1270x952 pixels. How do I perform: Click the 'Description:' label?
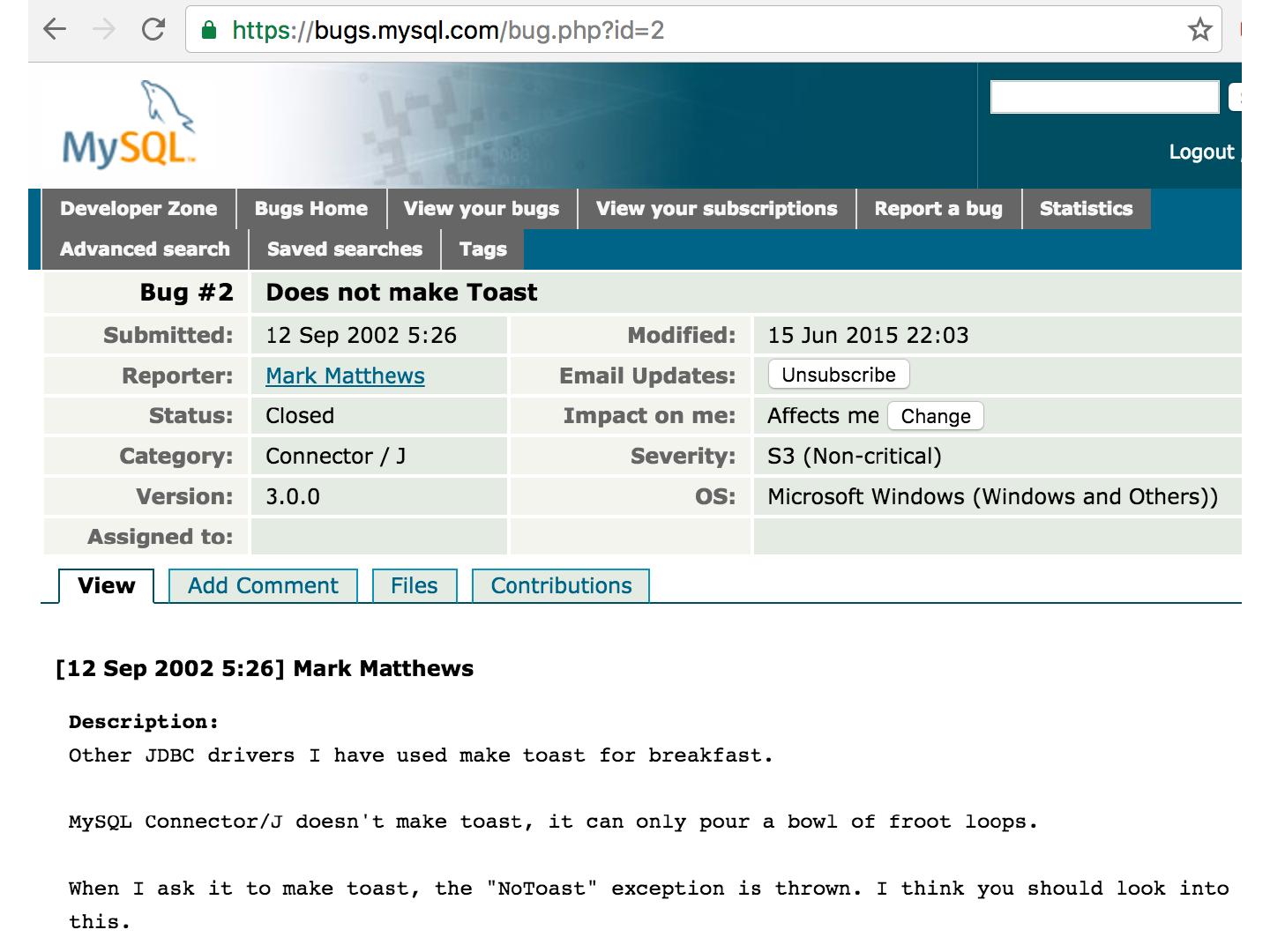[144, 722]
